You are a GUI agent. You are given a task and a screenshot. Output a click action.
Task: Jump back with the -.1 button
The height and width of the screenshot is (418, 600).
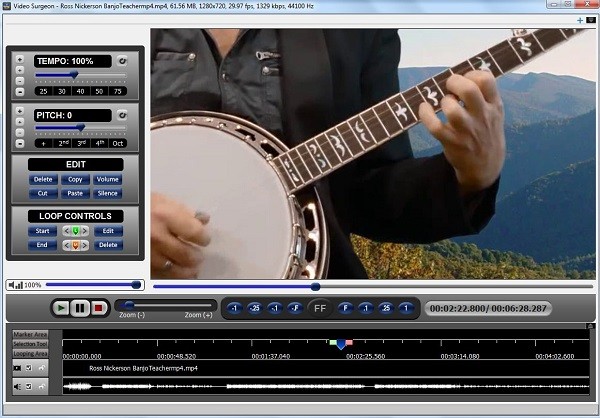[274, 308]
